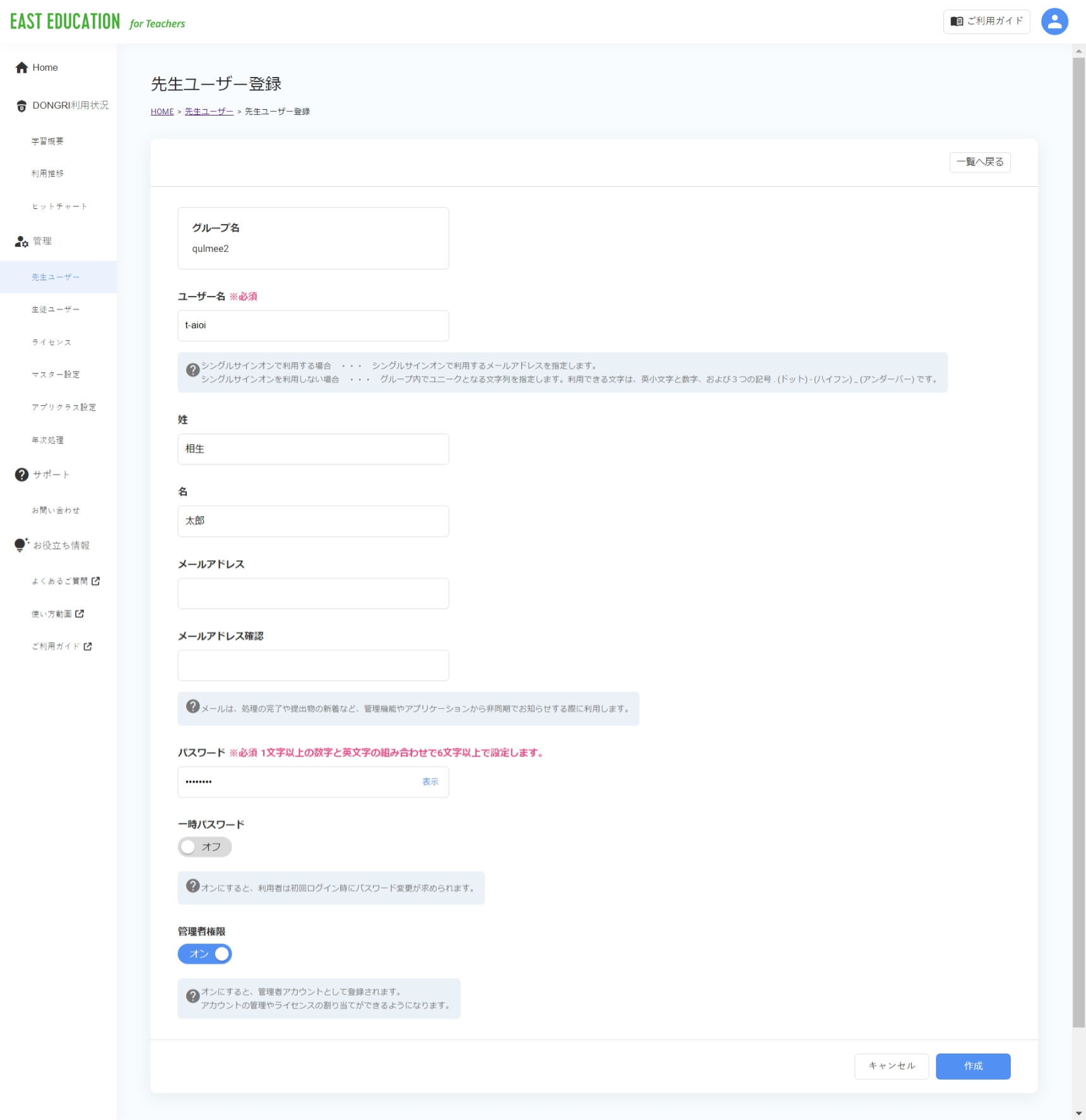This screenshot has height=1120, width=1086.
Task: Click the お役立ち情報 lightbulb icon
Action: (21, 545)
